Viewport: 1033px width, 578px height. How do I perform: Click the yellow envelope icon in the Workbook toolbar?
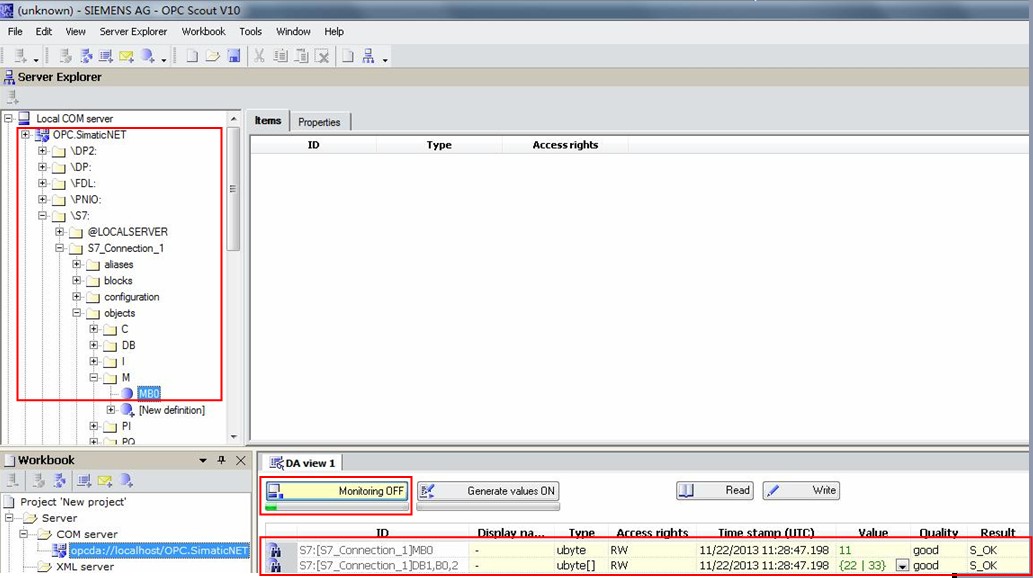pyautogui.click(x=104, y=480)
